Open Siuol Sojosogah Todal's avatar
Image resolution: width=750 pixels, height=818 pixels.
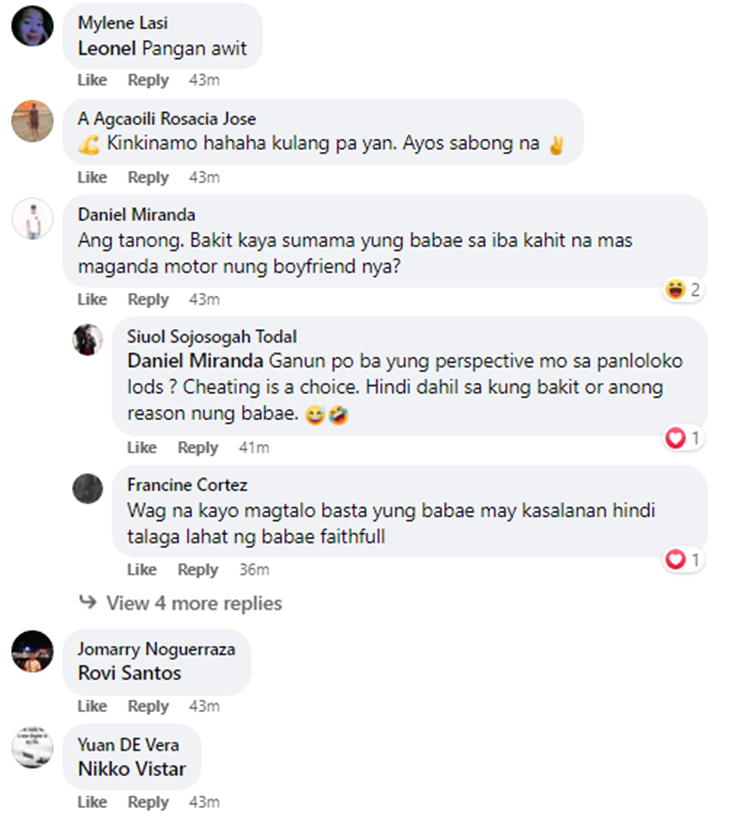tap(88, 340)
